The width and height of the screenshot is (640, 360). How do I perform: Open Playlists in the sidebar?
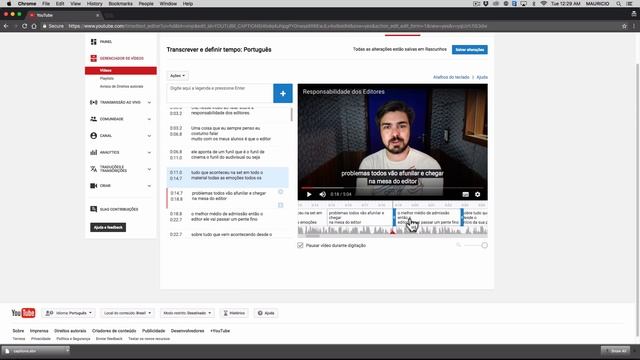[107, 78]
